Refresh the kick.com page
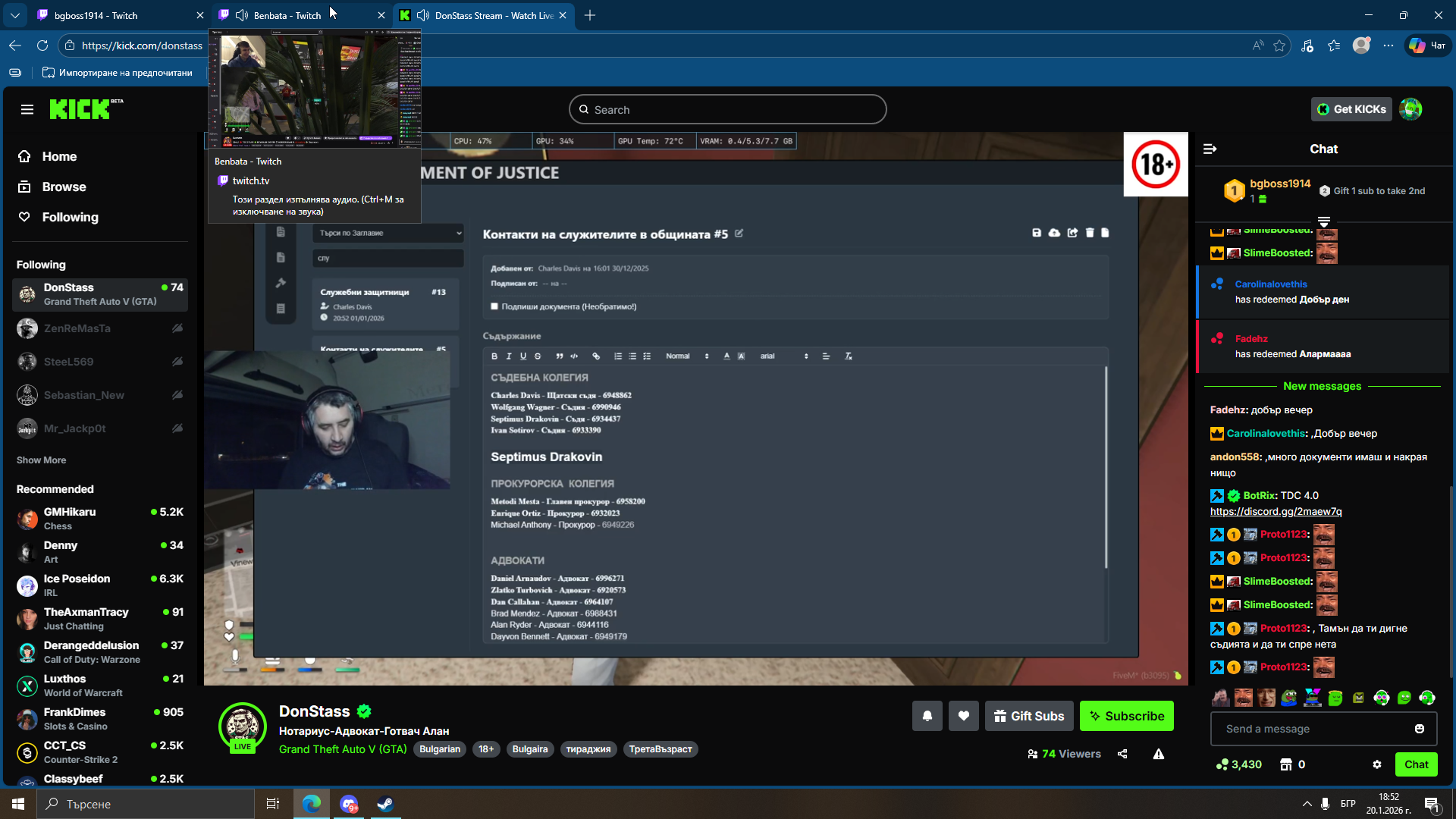Image resolution: width=1456 pixels, height=819 pixels. tap(42, 45)
